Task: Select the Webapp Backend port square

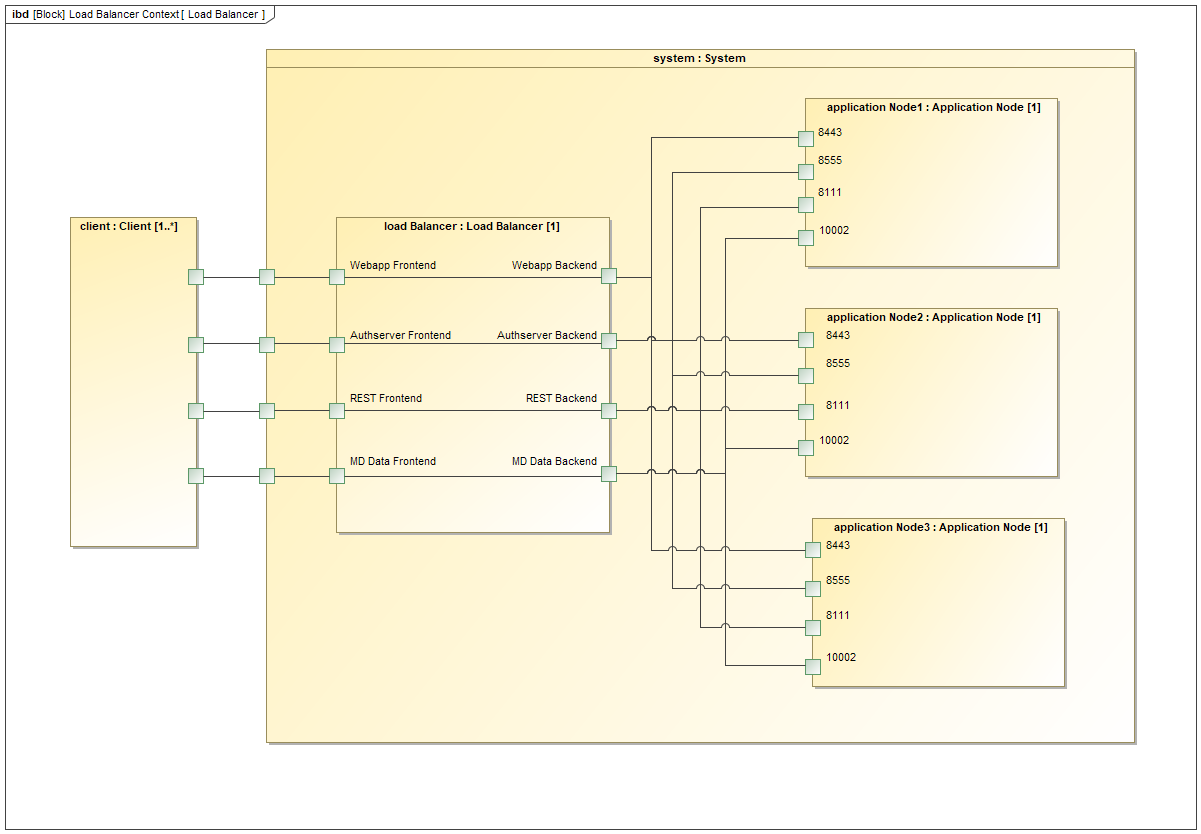Action: click(x=609, y=276)
